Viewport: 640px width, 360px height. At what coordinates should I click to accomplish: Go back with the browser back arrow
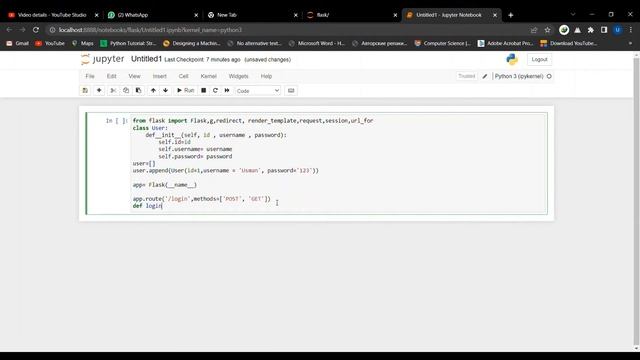coord(9,30)
